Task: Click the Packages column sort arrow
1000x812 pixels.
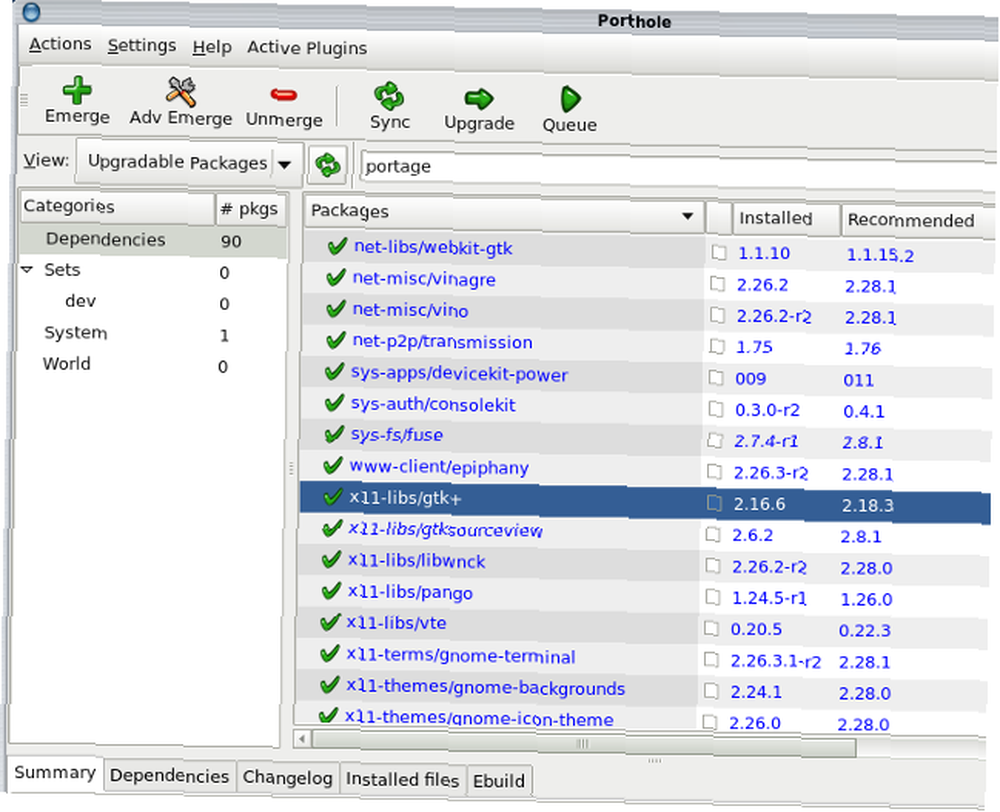Action: coord(688,216)
